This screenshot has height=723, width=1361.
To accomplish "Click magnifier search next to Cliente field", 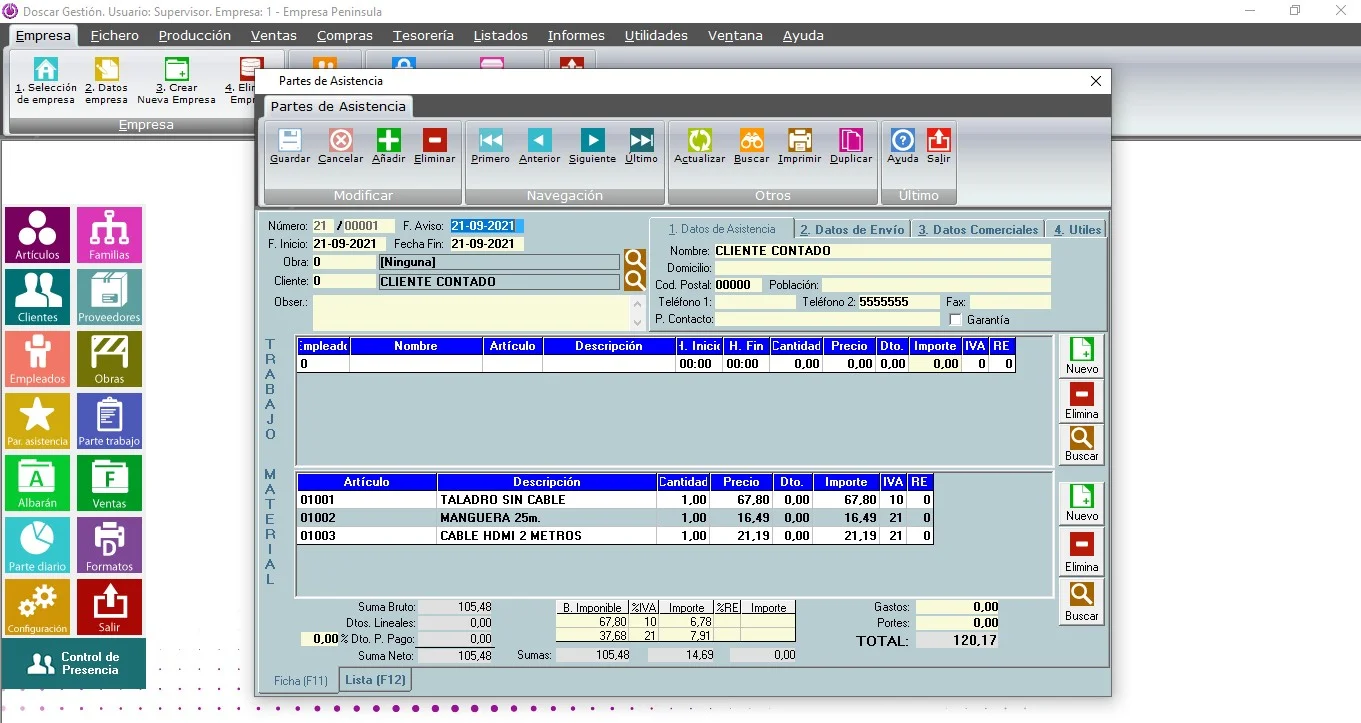I will (634, 281).
